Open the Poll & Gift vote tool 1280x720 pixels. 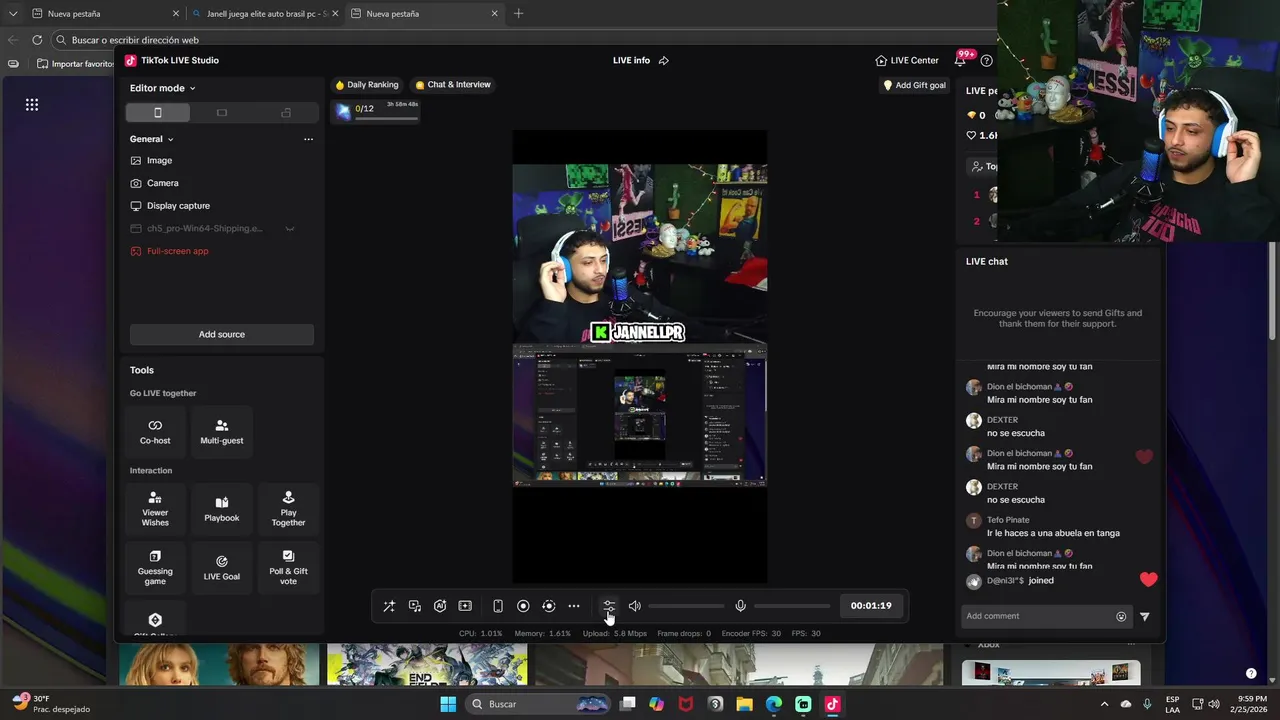[288, 568]
